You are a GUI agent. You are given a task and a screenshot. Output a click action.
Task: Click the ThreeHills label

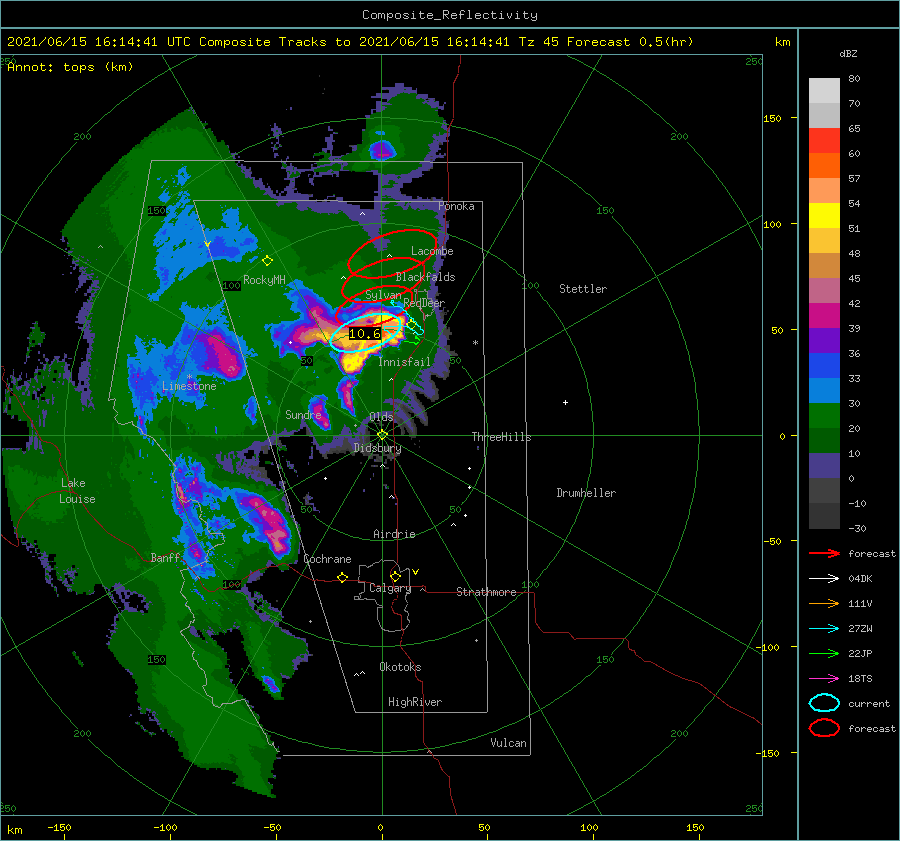pyautogui.click(x=501, y=437)
